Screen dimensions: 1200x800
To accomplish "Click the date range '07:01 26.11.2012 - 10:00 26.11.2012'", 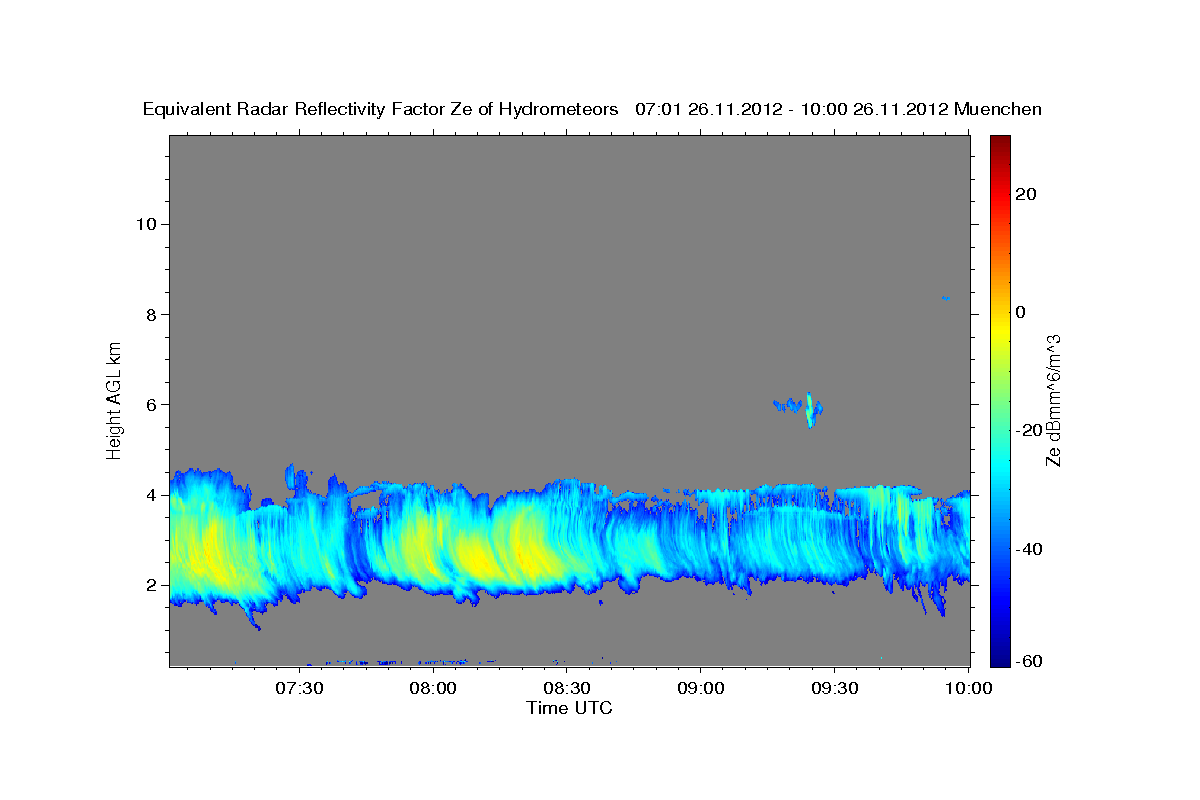I will click(792, 110).
